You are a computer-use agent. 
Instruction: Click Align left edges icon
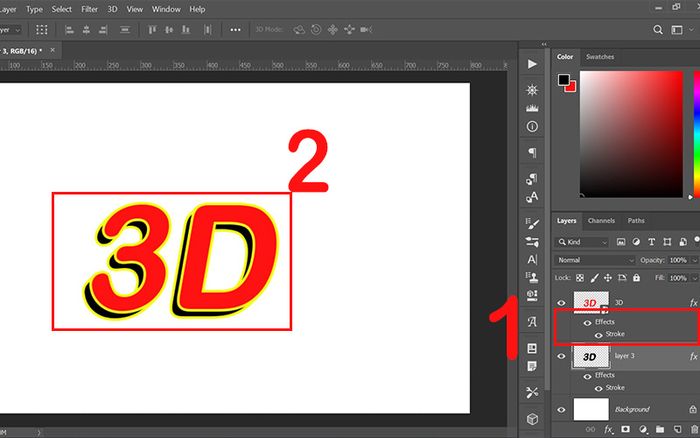click(69, 29)
